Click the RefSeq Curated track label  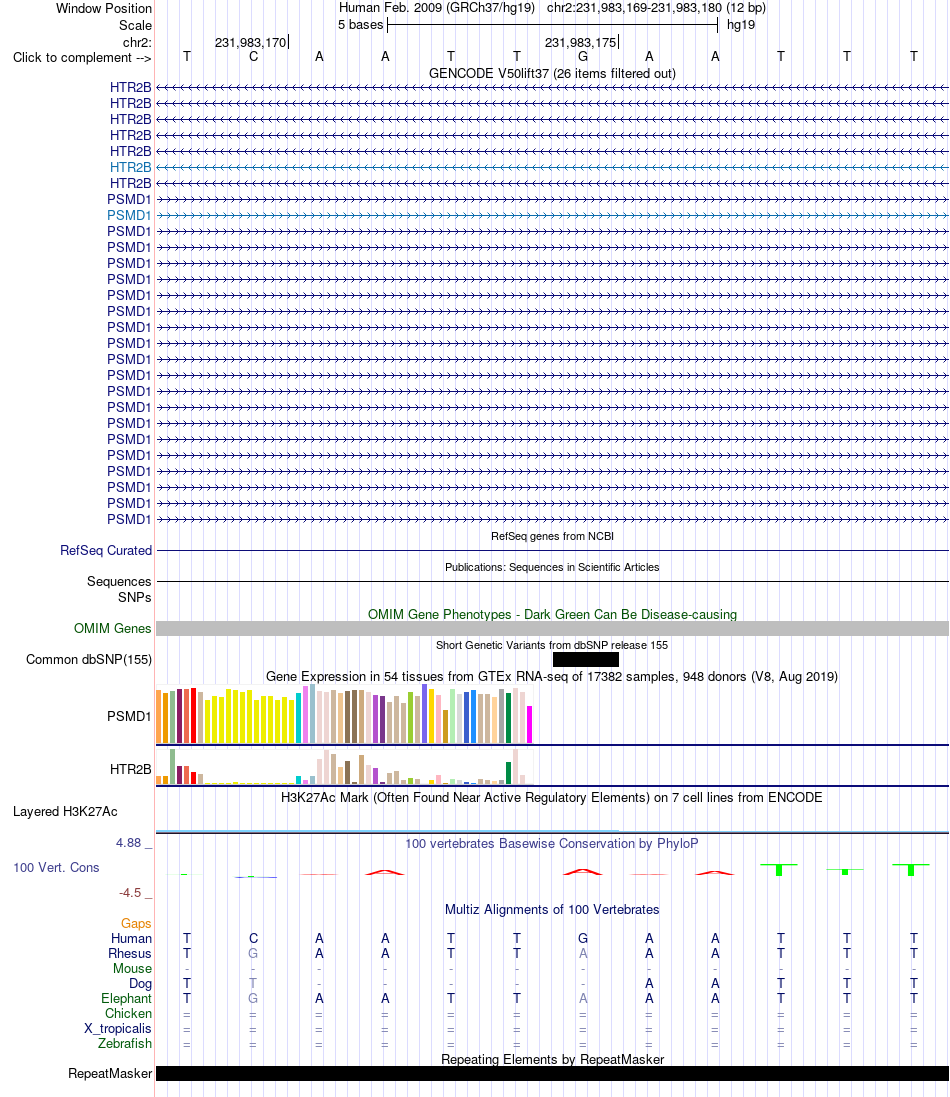click(x=106, y=551)
